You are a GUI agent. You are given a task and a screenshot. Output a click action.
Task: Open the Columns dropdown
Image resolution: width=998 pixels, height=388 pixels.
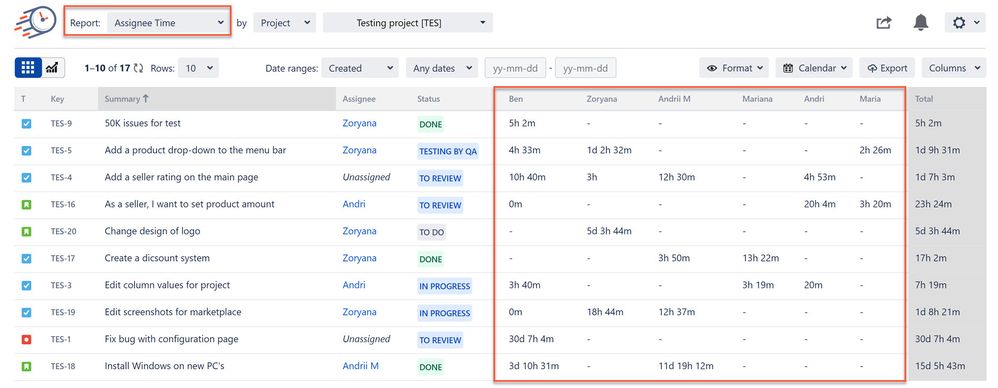click(953, 68)
